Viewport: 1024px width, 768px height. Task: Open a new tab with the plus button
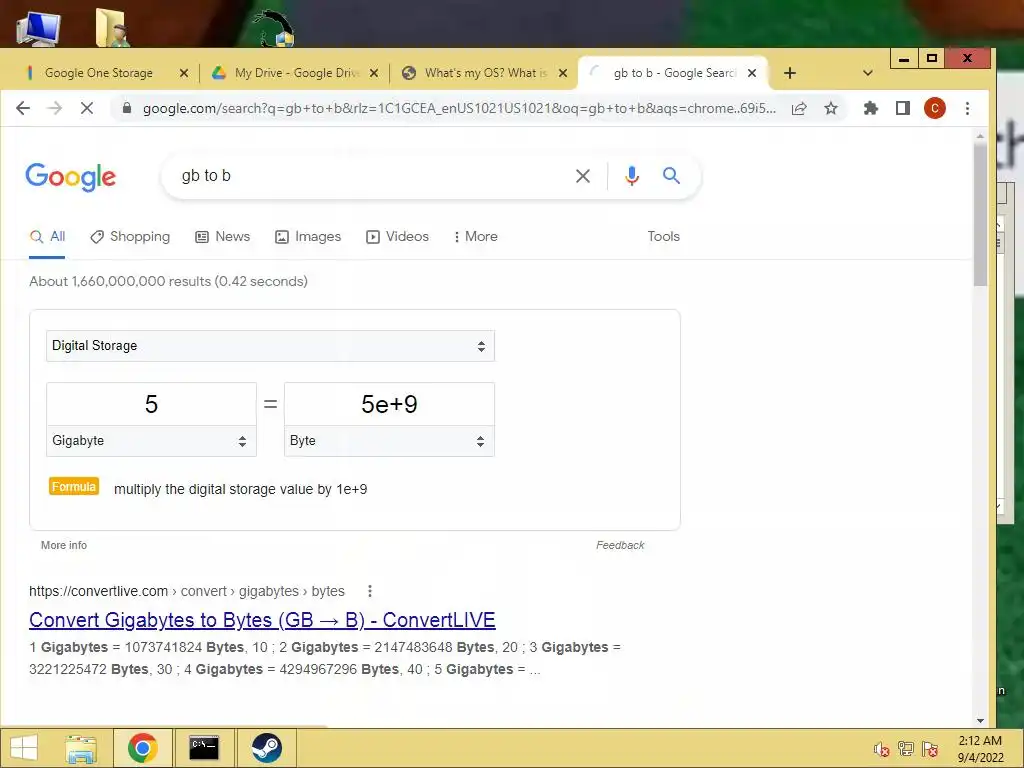(790, 73)
